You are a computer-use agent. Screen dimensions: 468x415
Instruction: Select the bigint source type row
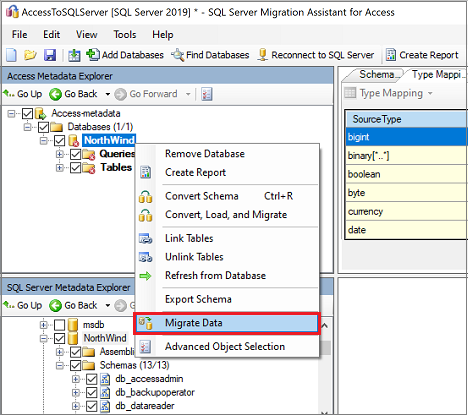[x=406, y=137]
